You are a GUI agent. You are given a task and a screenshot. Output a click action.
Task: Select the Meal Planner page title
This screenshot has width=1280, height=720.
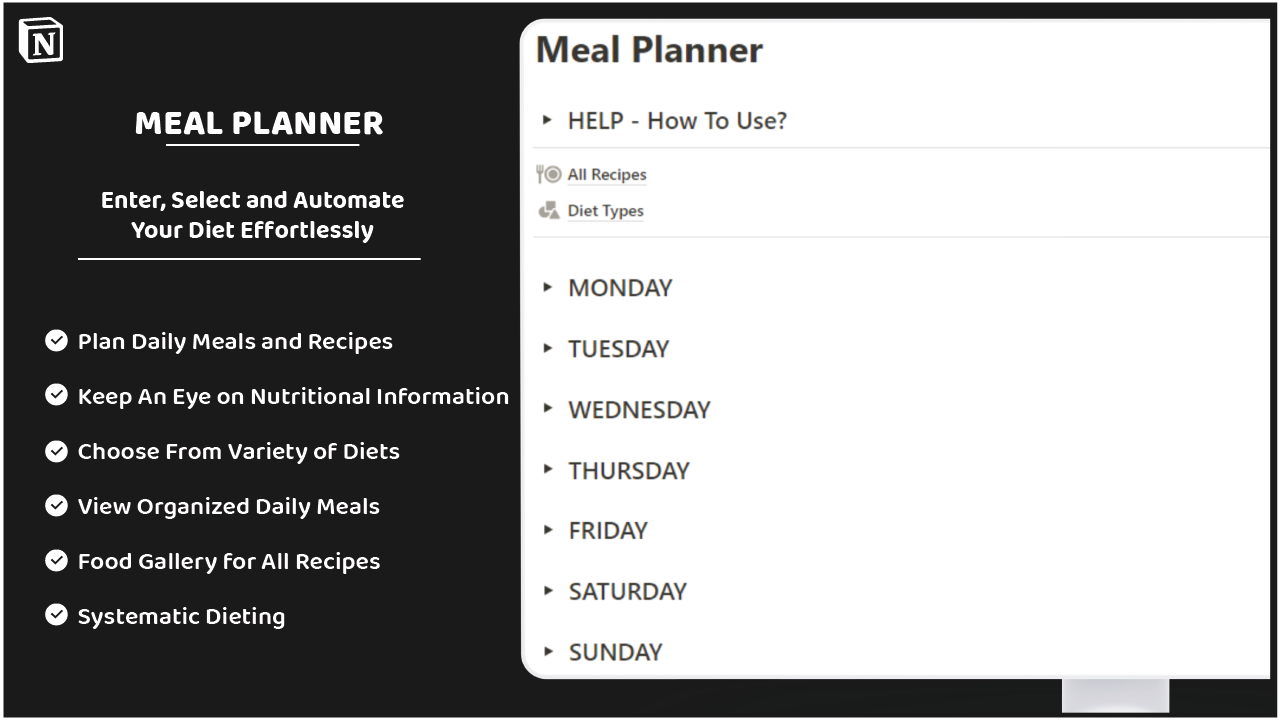(x=650, y=49)
